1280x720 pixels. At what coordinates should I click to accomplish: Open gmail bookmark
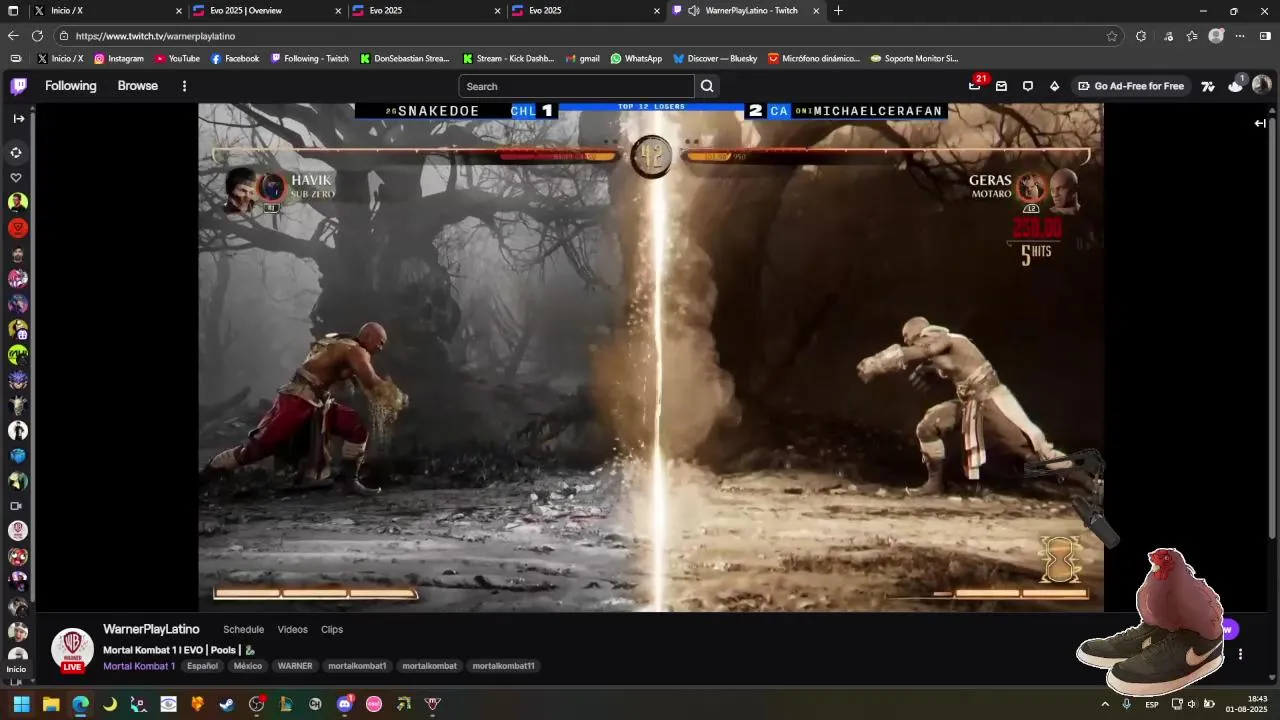tap(582, 59)
